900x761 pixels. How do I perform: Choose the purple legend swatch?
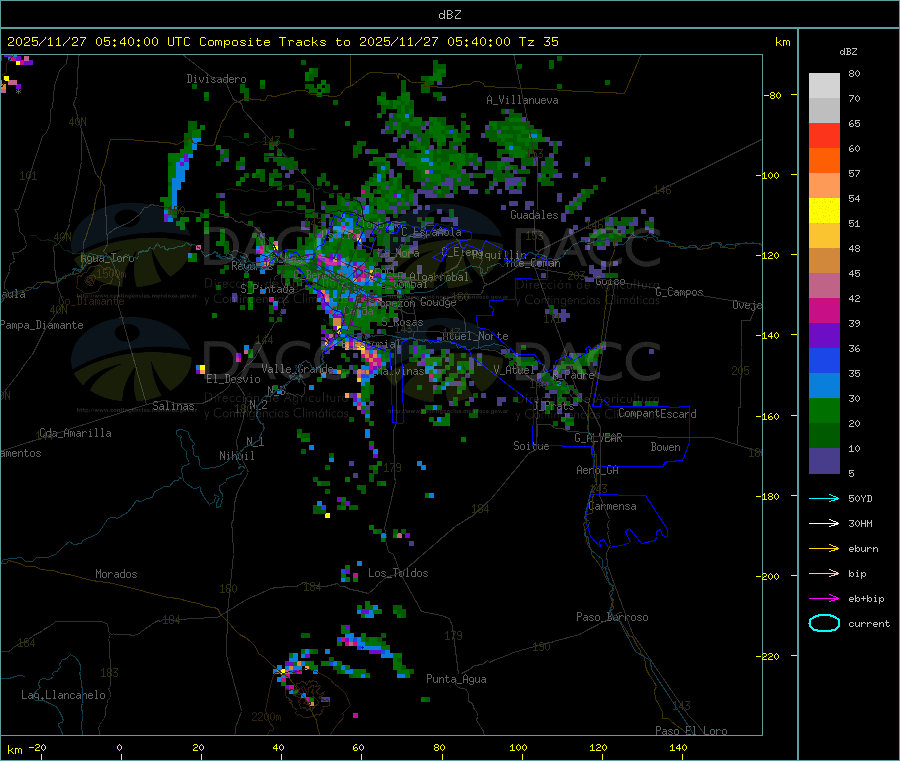pos(824,336)
